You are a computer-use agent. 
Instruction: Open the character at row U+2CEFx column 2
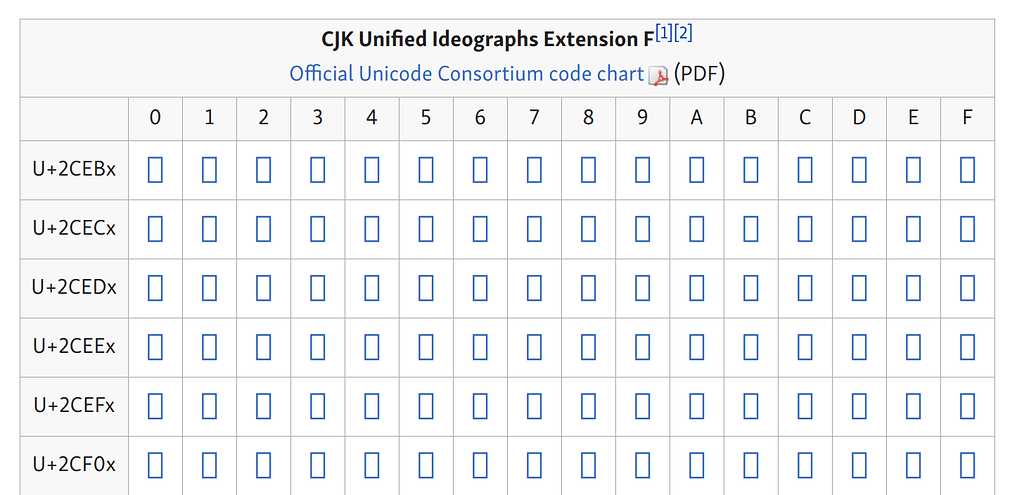(x=263, y=406)
